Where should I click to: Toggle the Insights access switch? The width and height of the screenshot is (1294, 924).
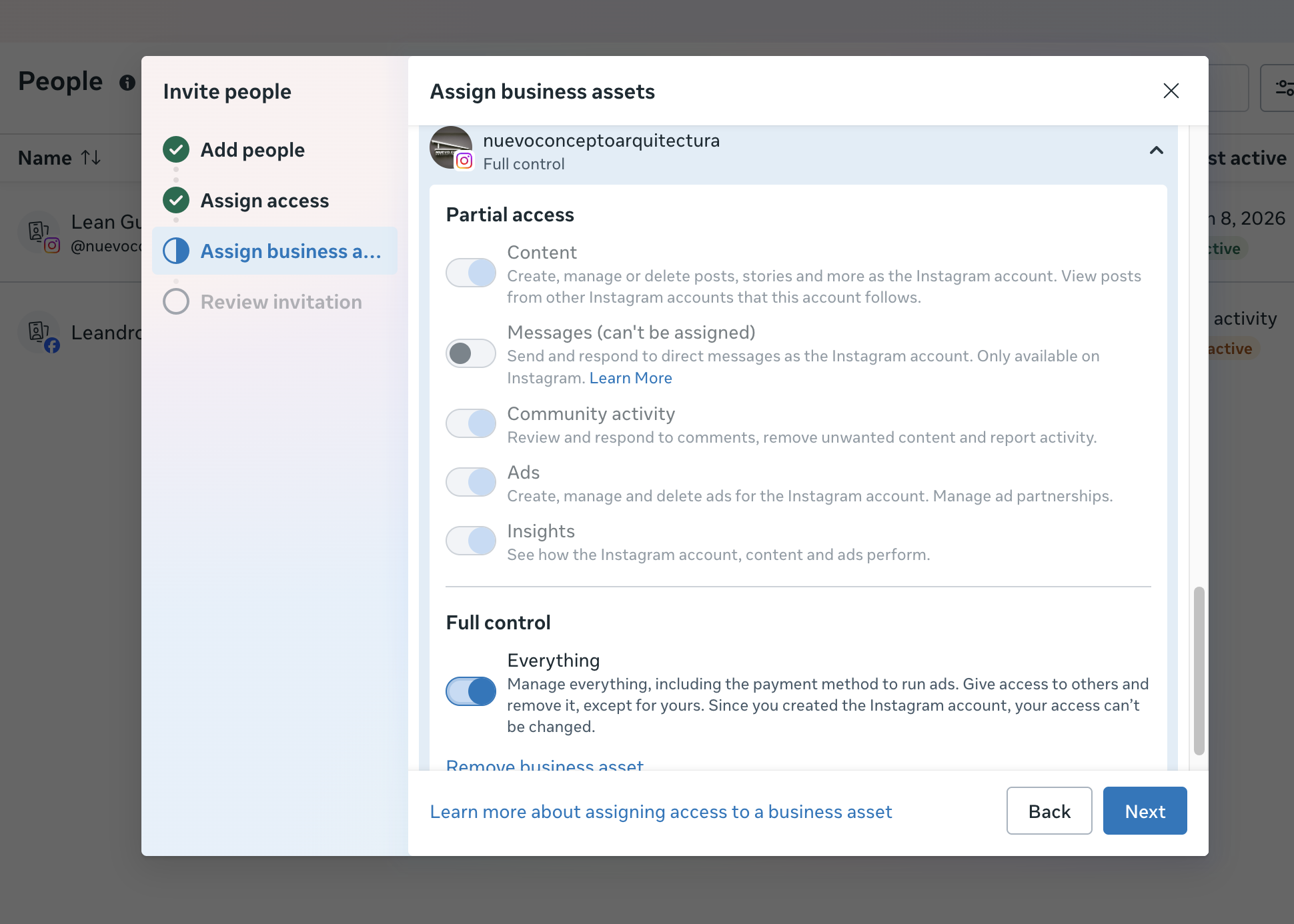(x=471, y=541)
